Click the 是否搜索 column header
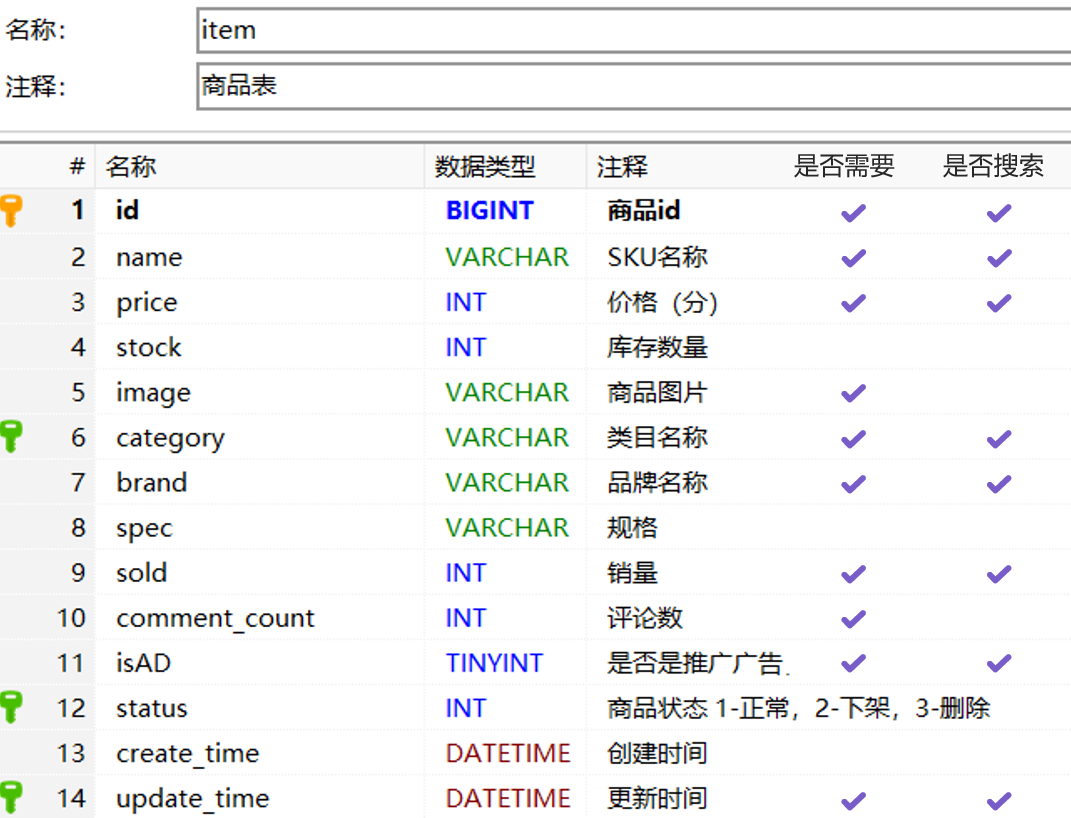 click(x=992, y=167)
